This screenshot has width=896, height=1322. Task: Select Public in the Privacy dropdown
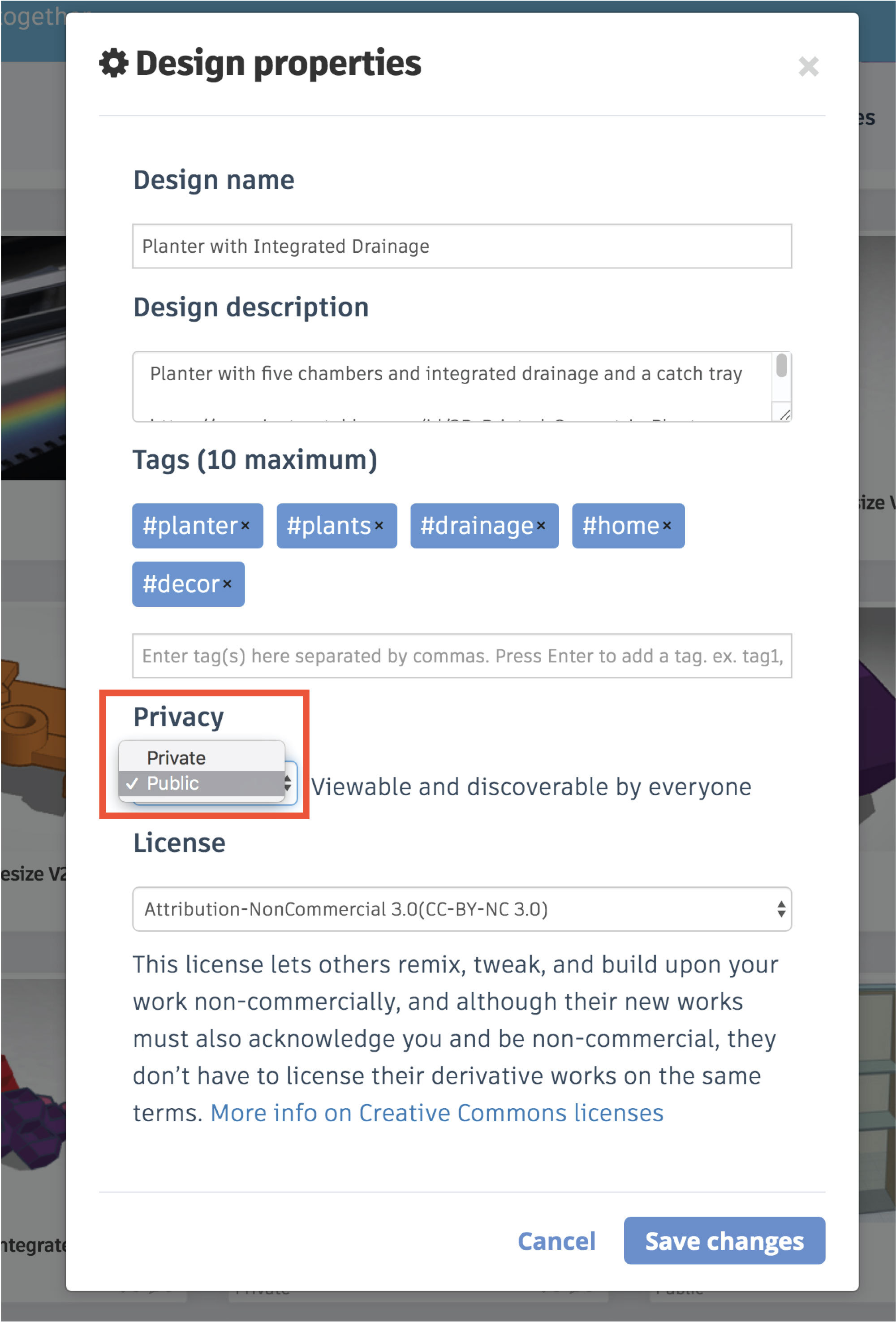[x=173, y=783]
